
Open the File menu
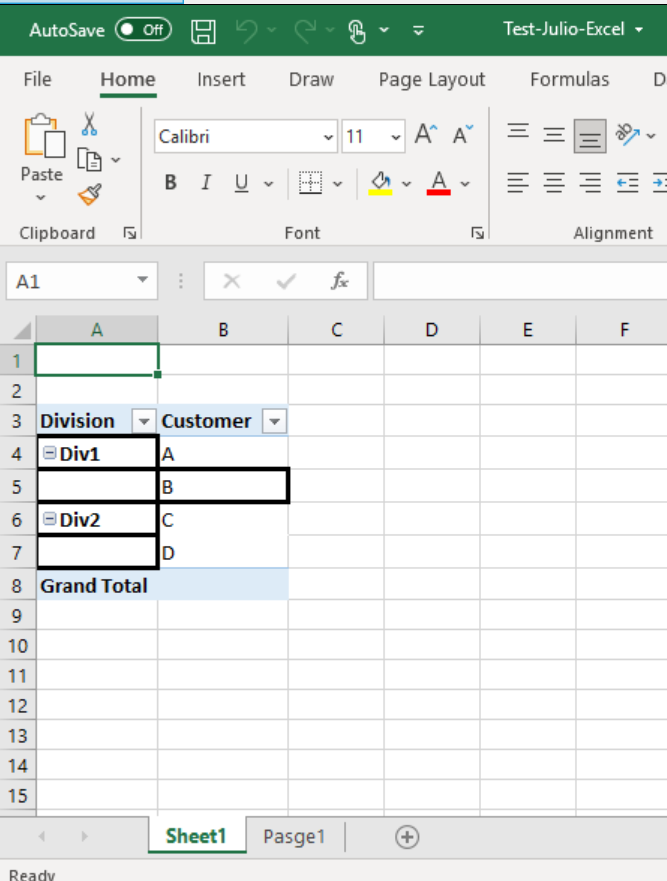click(37, 80)
